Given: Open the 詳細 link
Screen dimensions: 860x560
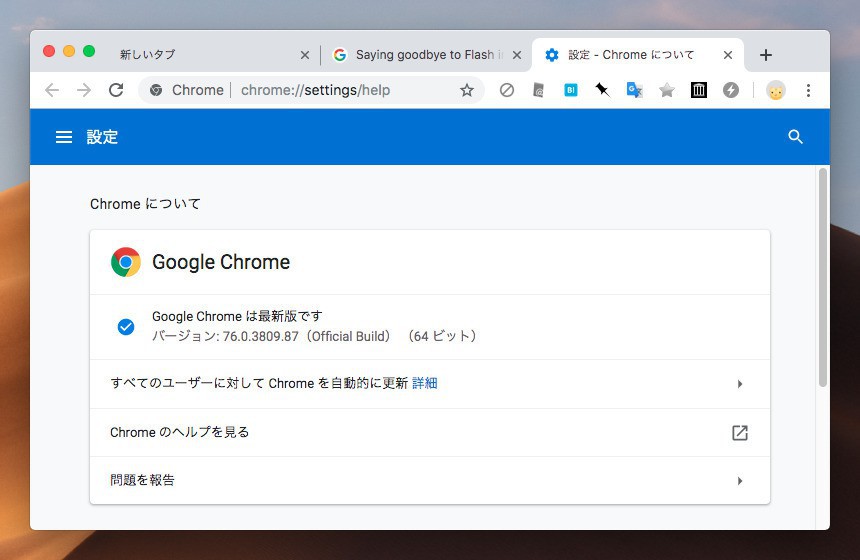Looking at the screenshot, I should pos(425,383).
